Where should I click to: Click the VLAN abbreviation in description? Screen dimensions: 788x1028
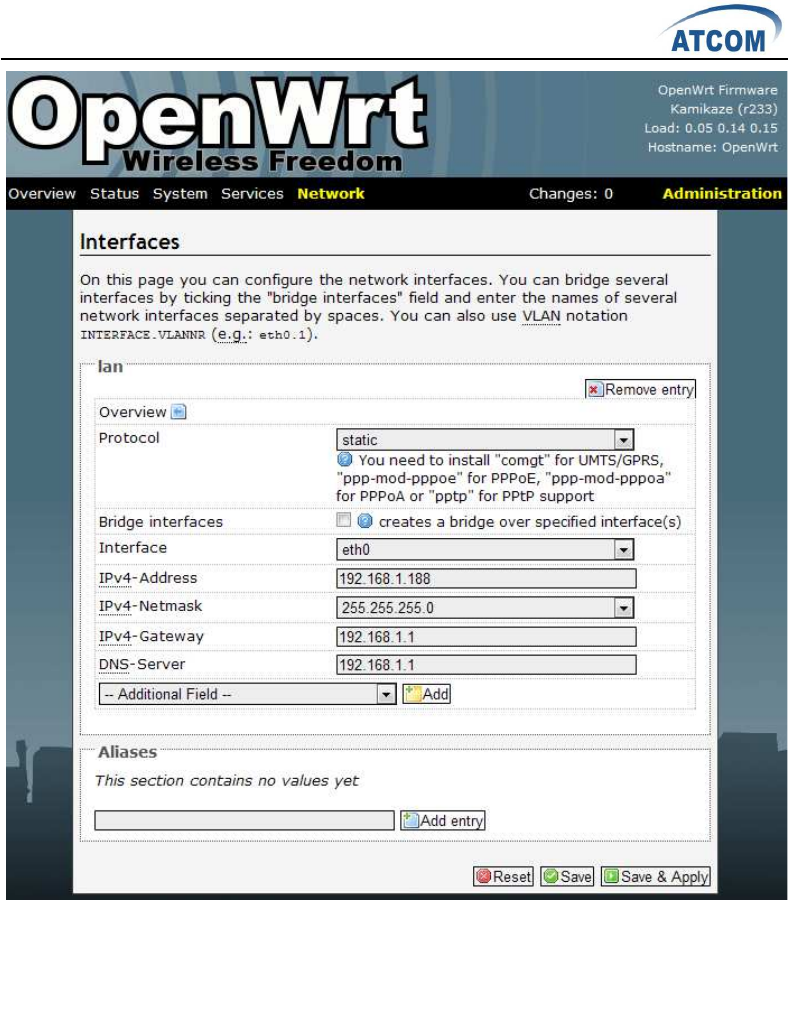542,316
